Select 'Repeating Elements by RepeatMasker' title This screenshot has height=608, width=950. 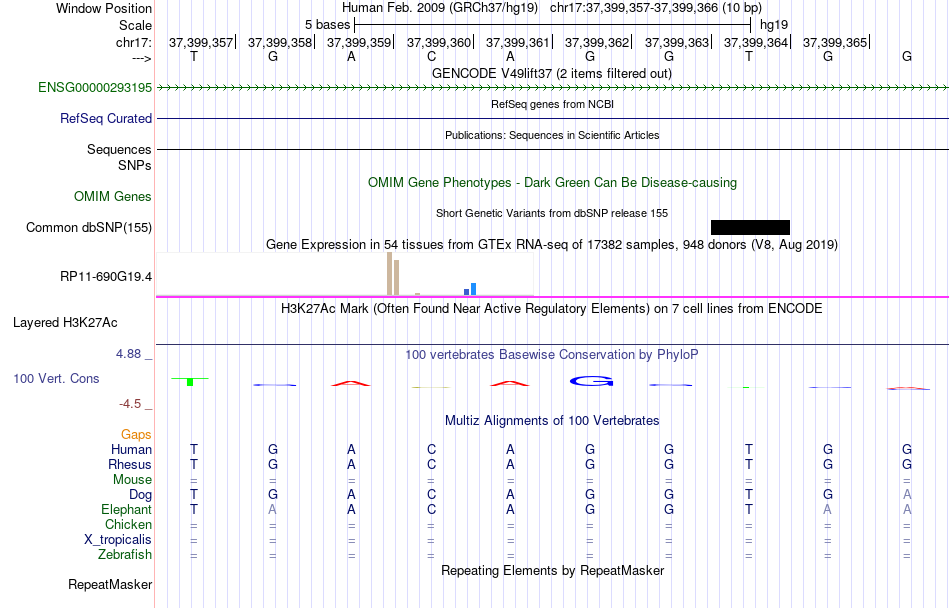click(x=553, y=570)
